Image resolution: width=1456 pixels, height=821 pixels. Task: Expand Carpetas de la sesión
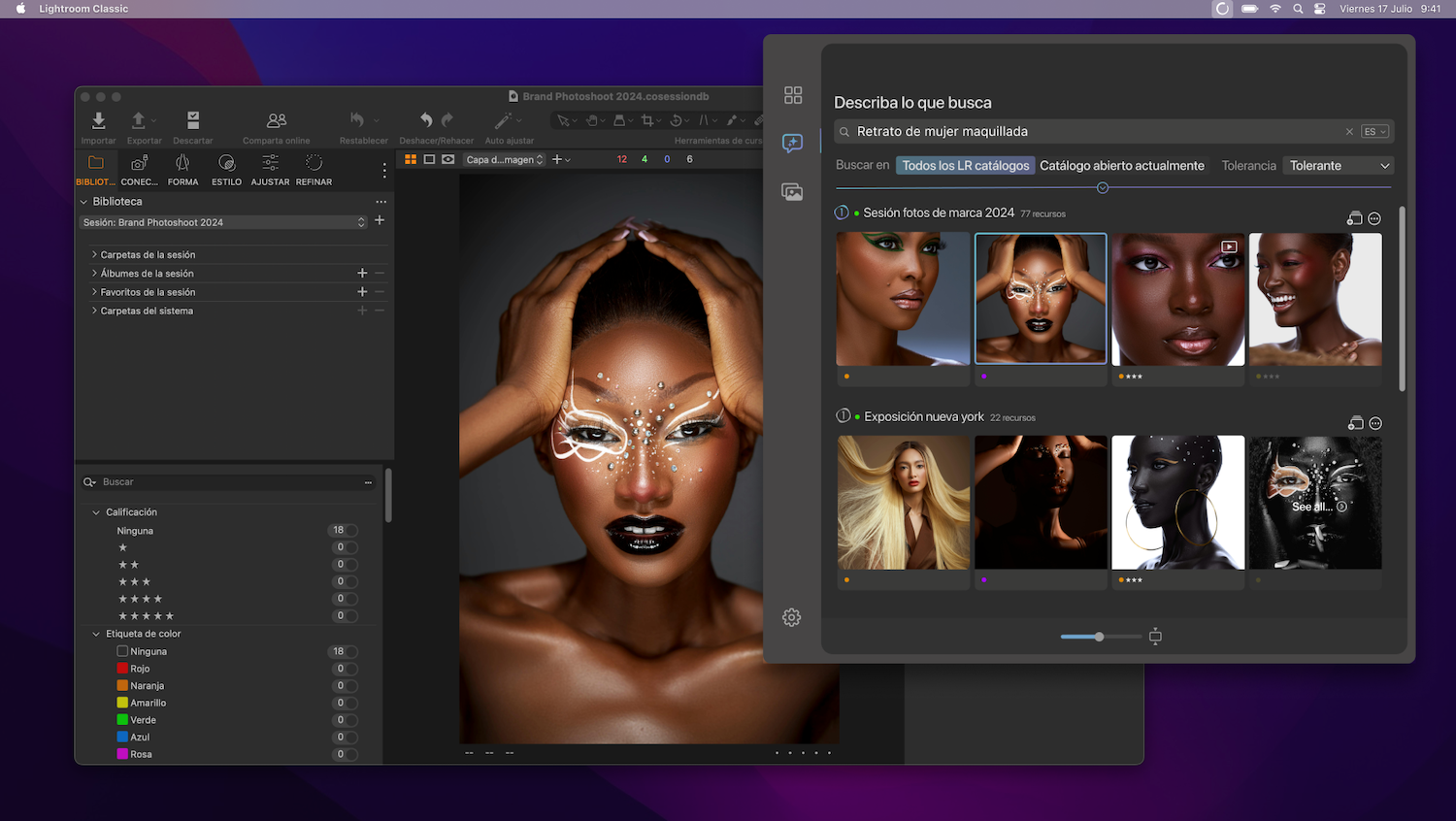click(94, 254)
